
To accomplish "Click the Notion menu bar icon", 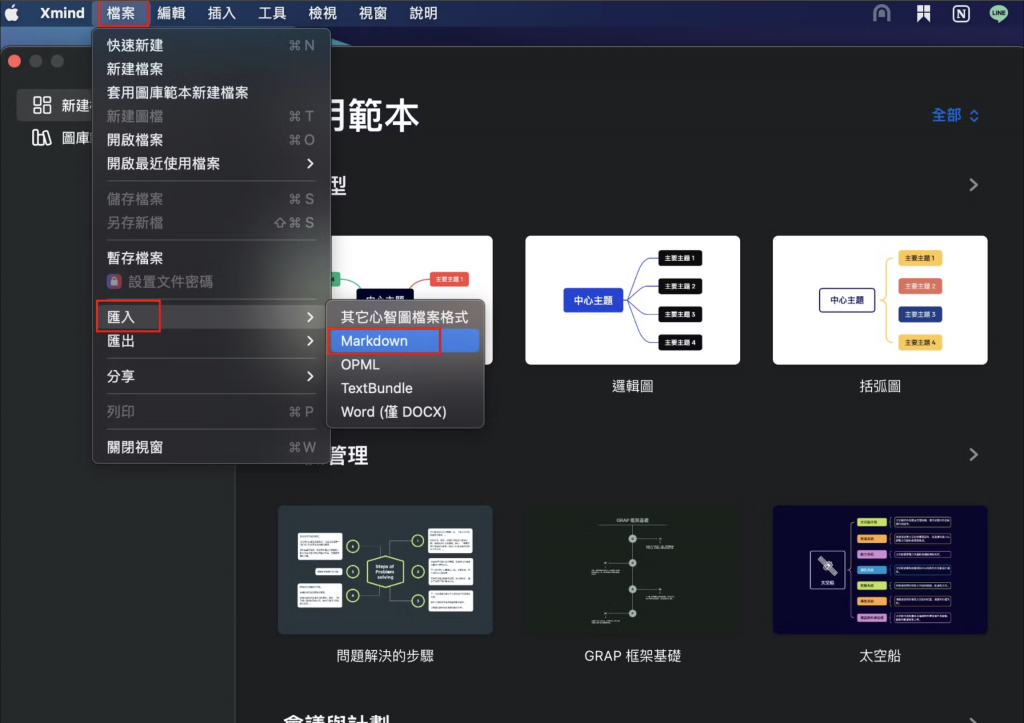I will [x=961, y=13].
